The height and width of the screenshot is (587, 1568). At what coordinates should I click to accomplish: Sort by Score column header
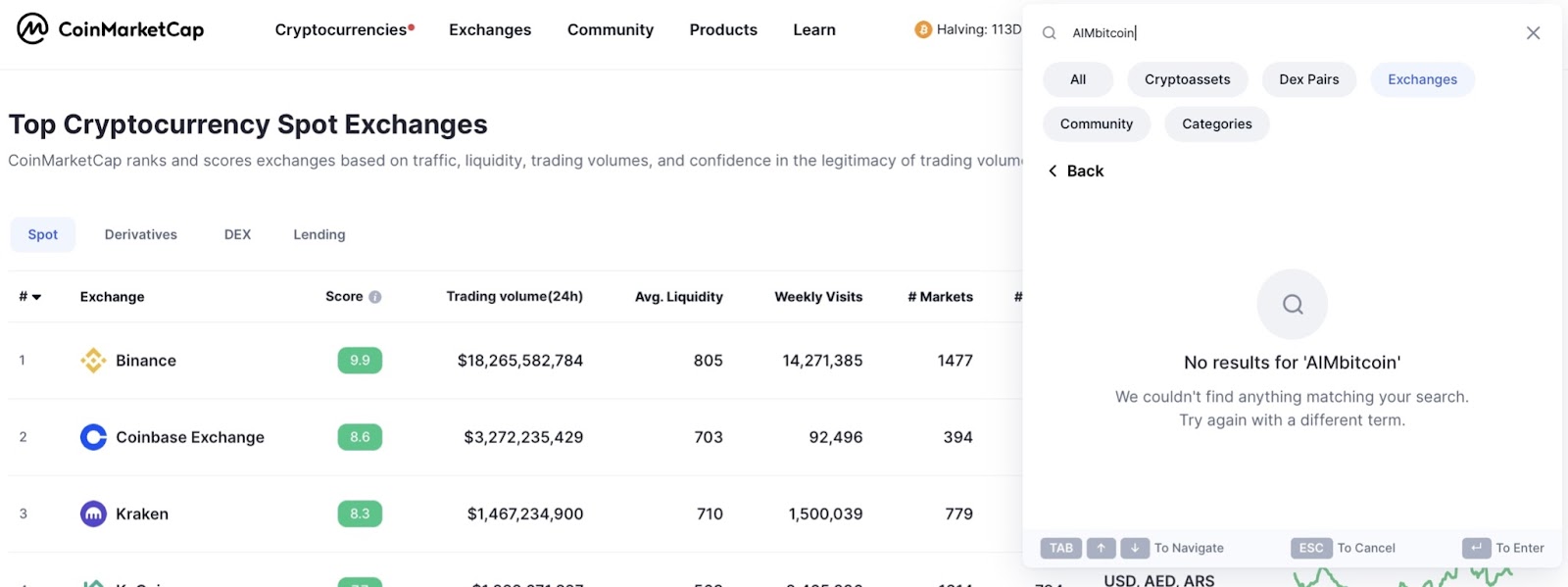(x=344, y=297)
